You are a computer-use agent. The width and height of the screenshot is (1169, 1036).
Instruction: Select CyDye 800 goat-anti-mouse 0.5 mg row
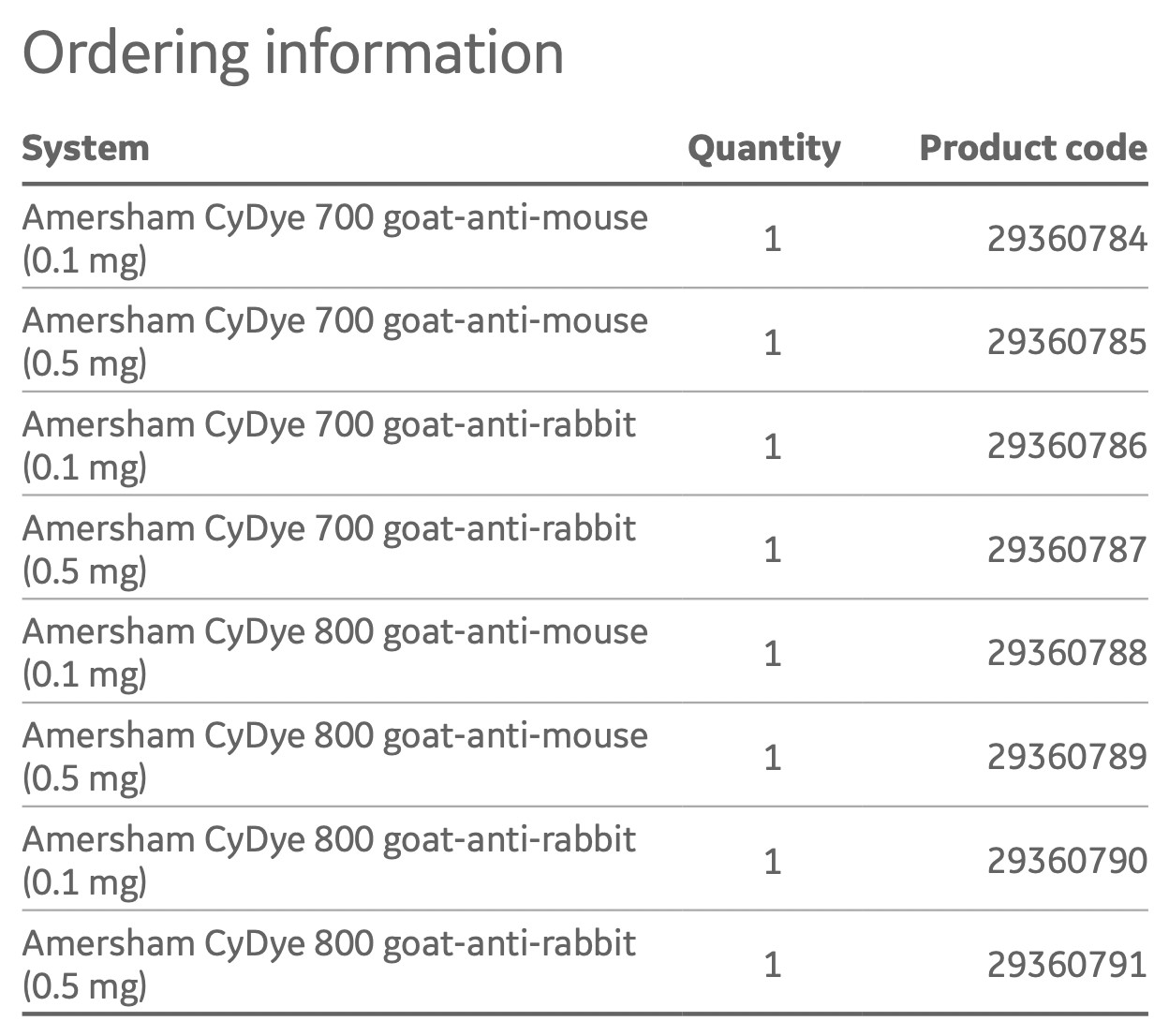click(584, 756)
